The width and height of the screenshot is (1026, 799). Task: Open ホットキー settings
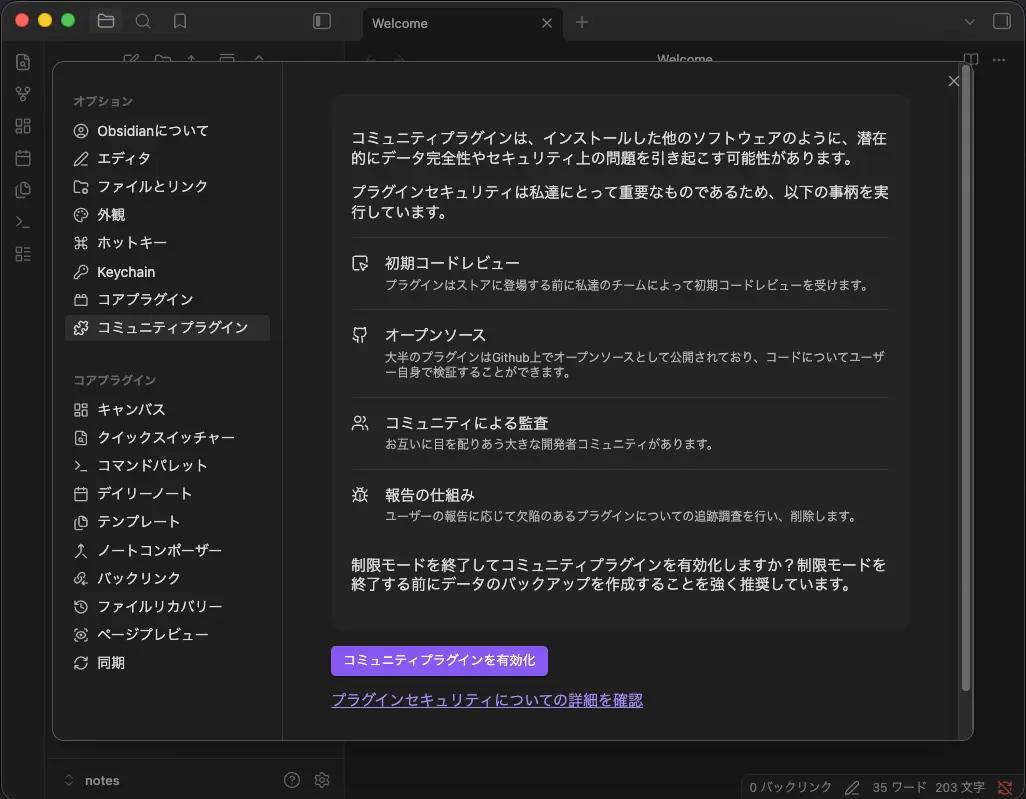click(x=168, y=243)
